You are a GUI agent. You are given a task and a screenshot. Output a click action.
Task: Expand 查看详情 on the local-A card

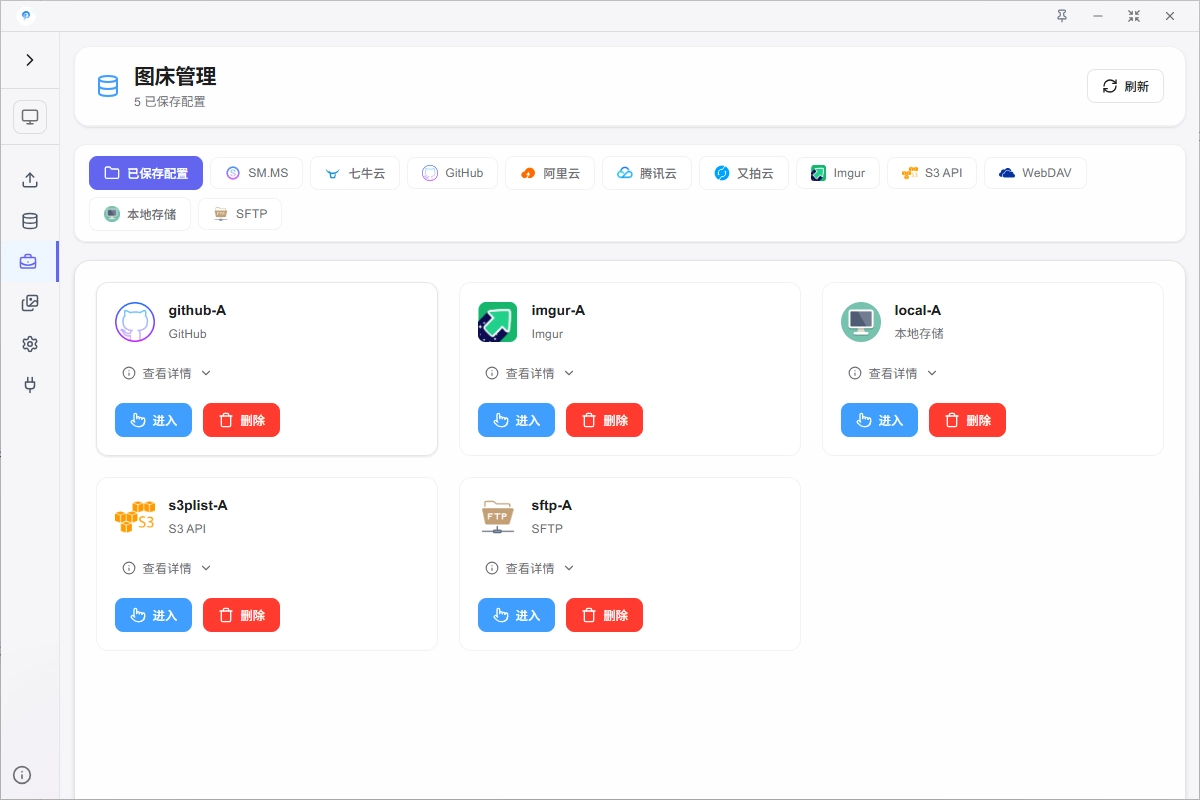892,372
